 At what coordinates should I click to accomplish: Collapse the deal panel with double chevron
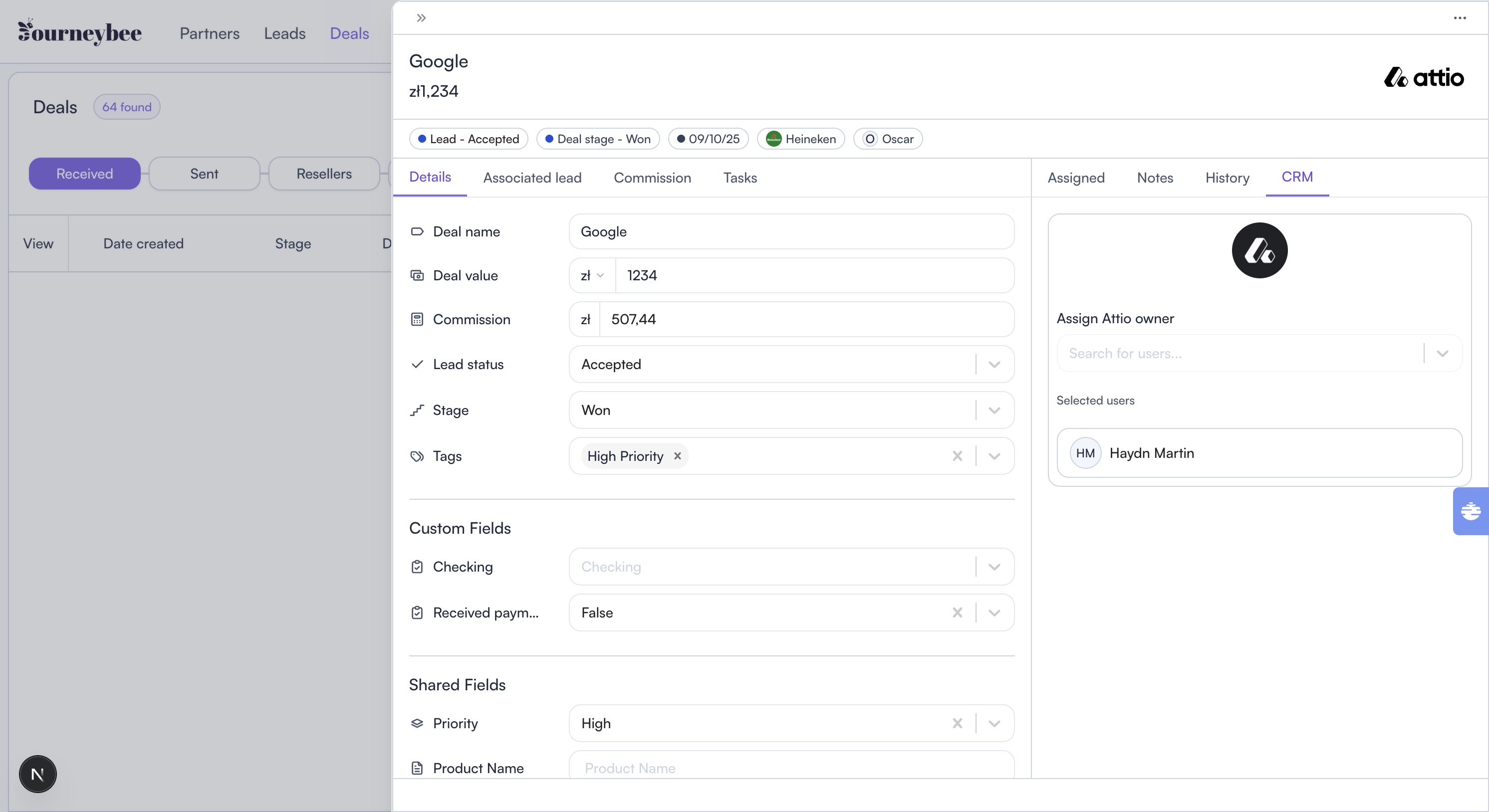click(x=421, y=18)
